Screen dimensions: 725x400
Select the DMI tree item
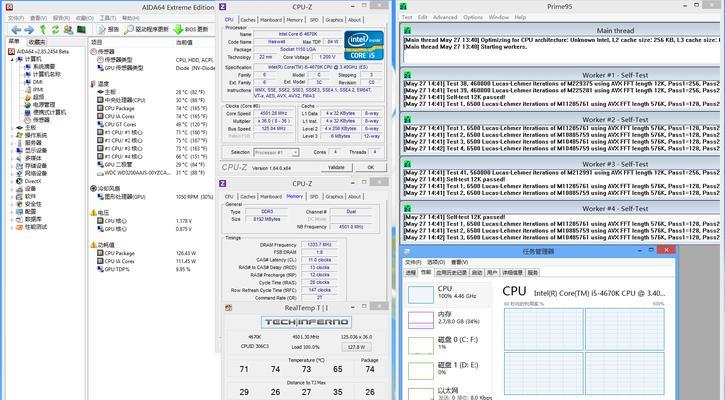[33, 82]
